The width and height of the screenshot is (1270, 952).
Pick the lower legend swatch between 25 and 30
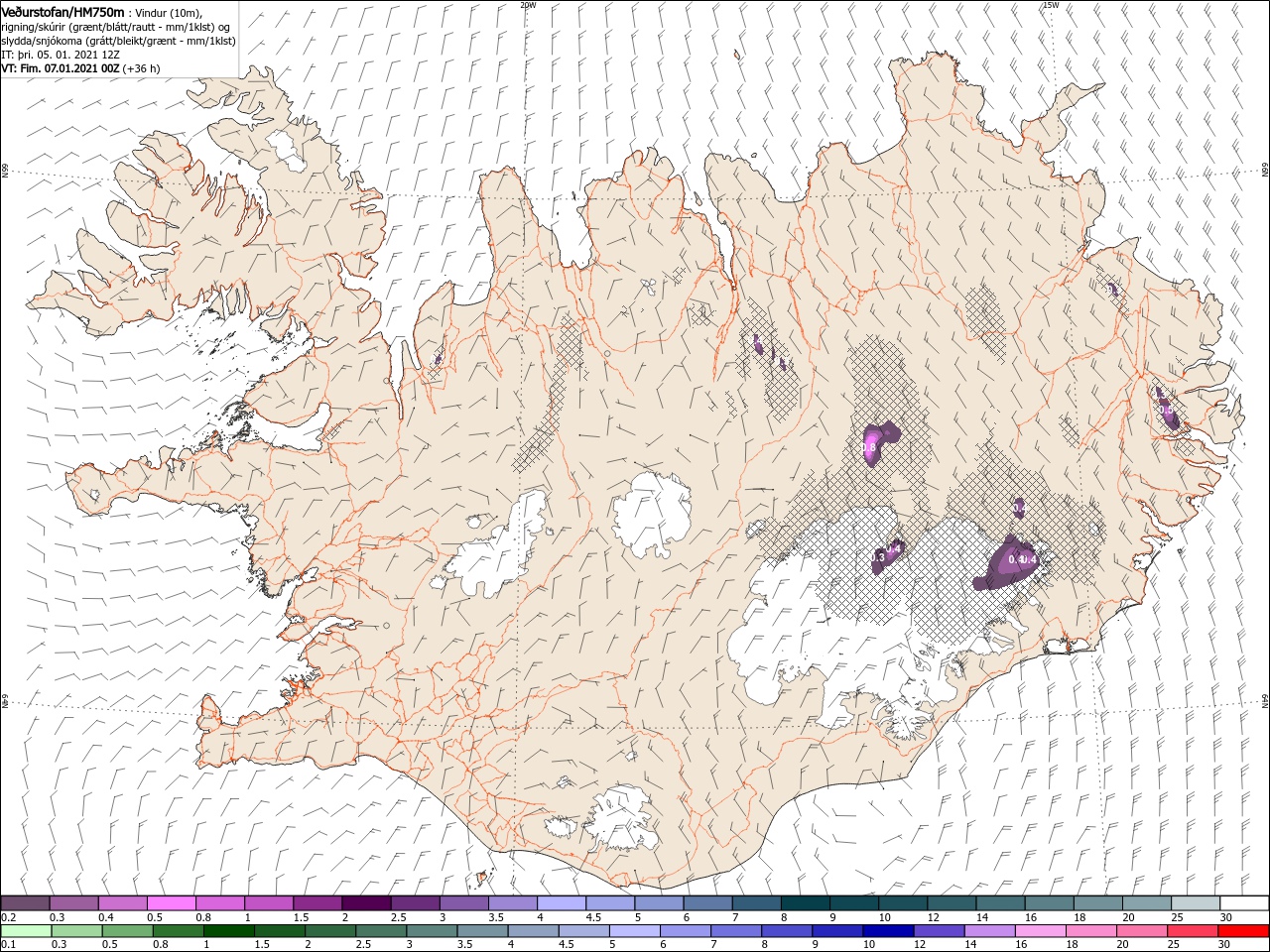[x=1194, y=930]
